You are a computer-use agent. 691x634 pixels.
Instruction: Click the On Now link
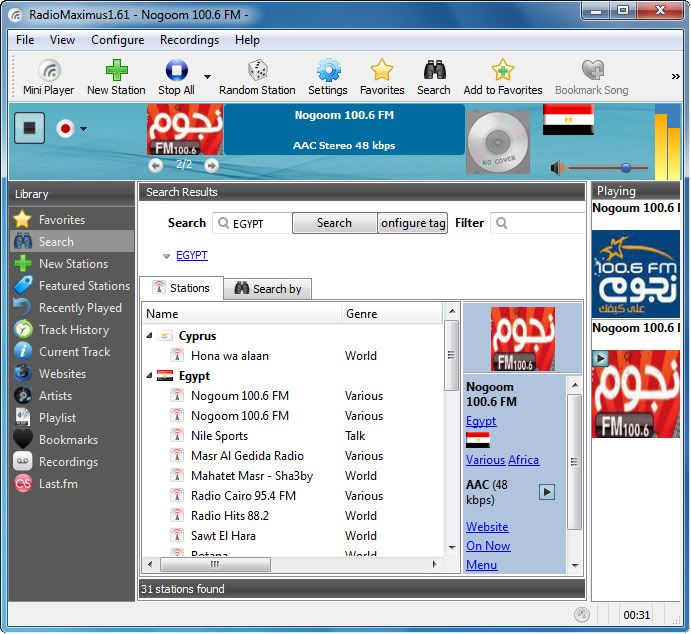(488, 545)
